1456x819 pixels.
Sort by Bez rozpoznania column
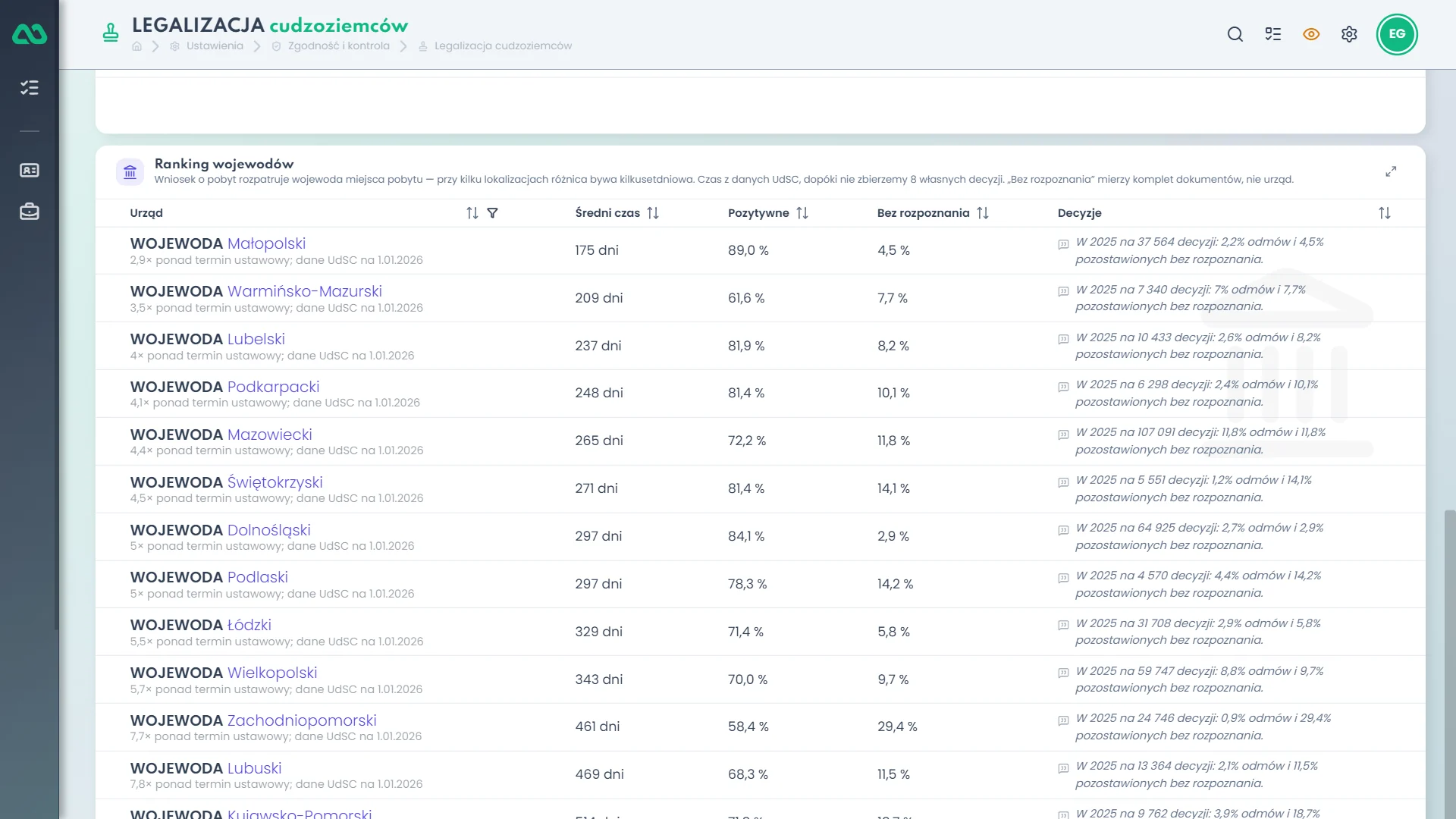pyautogui.click(x=983, y=213)
